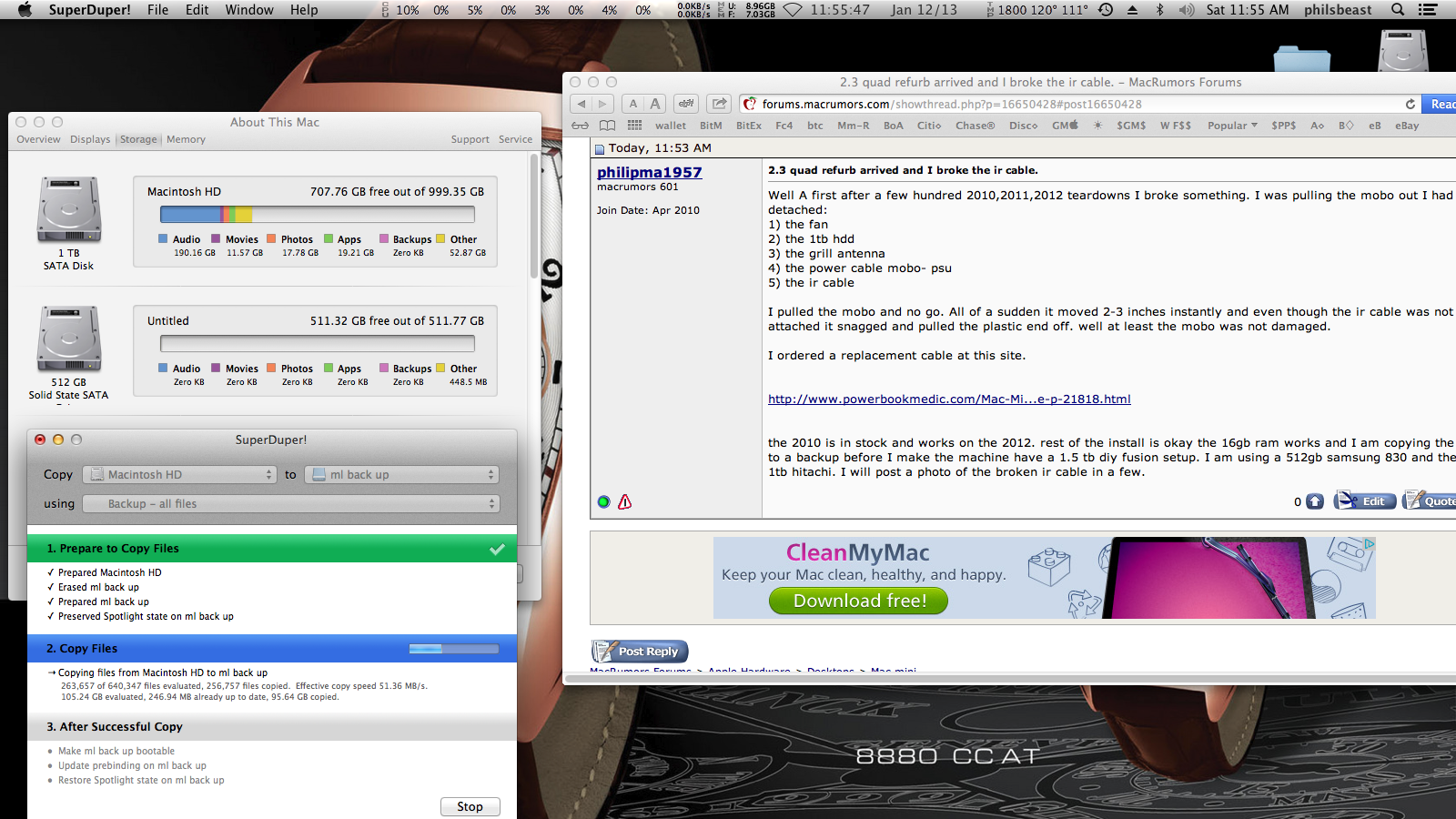
Task: Open the Edit menu in the menu bar
Action: pos(197,10)
